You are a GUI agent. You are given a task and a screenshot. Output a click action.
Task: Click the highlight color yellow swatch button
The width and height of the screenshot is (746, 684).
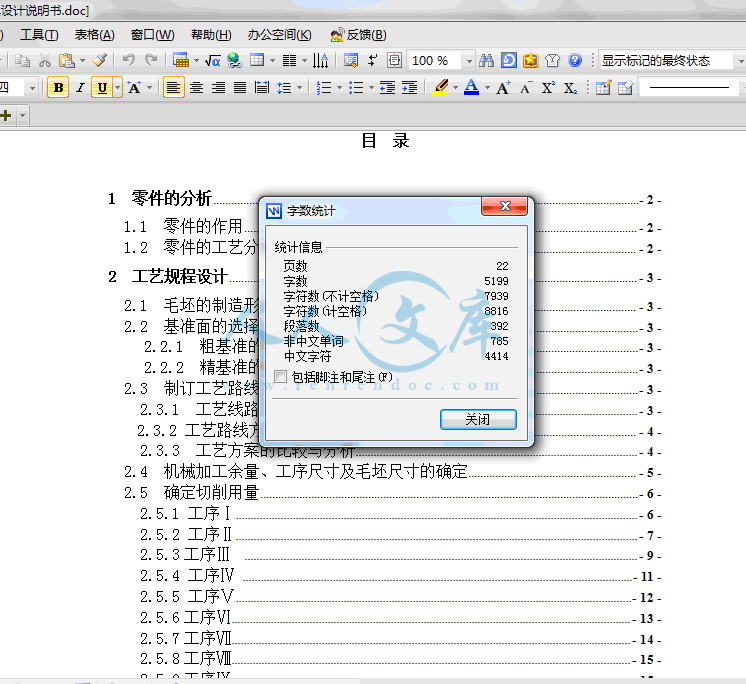[441, 88]
